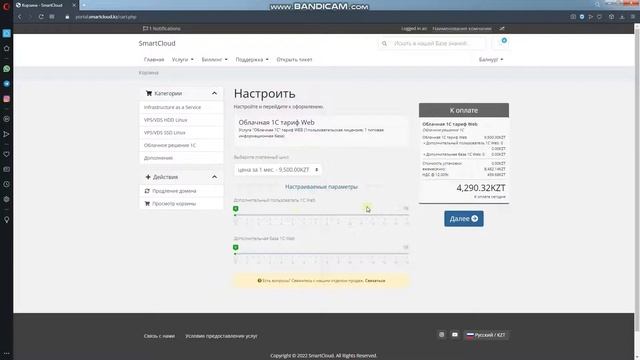Expand the Биллинг menu

point(214,60)
